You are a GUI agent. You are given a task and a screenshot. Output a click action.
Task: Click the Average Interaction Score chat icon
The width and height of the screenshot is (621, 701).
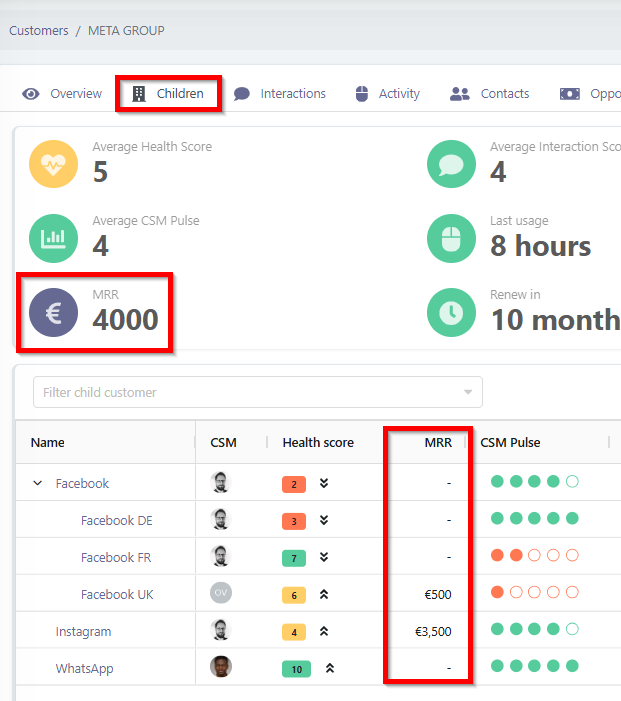452,164
